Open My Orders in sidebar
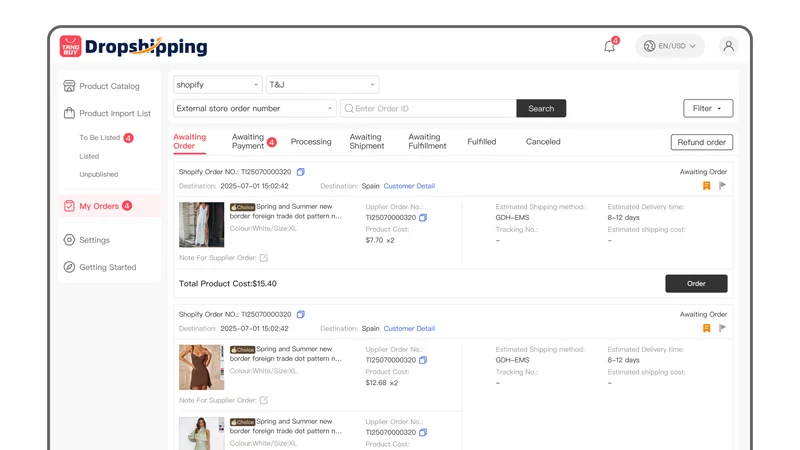Image resolution: width=800 pixels, height=450 pixels. [x=110, y=206]
